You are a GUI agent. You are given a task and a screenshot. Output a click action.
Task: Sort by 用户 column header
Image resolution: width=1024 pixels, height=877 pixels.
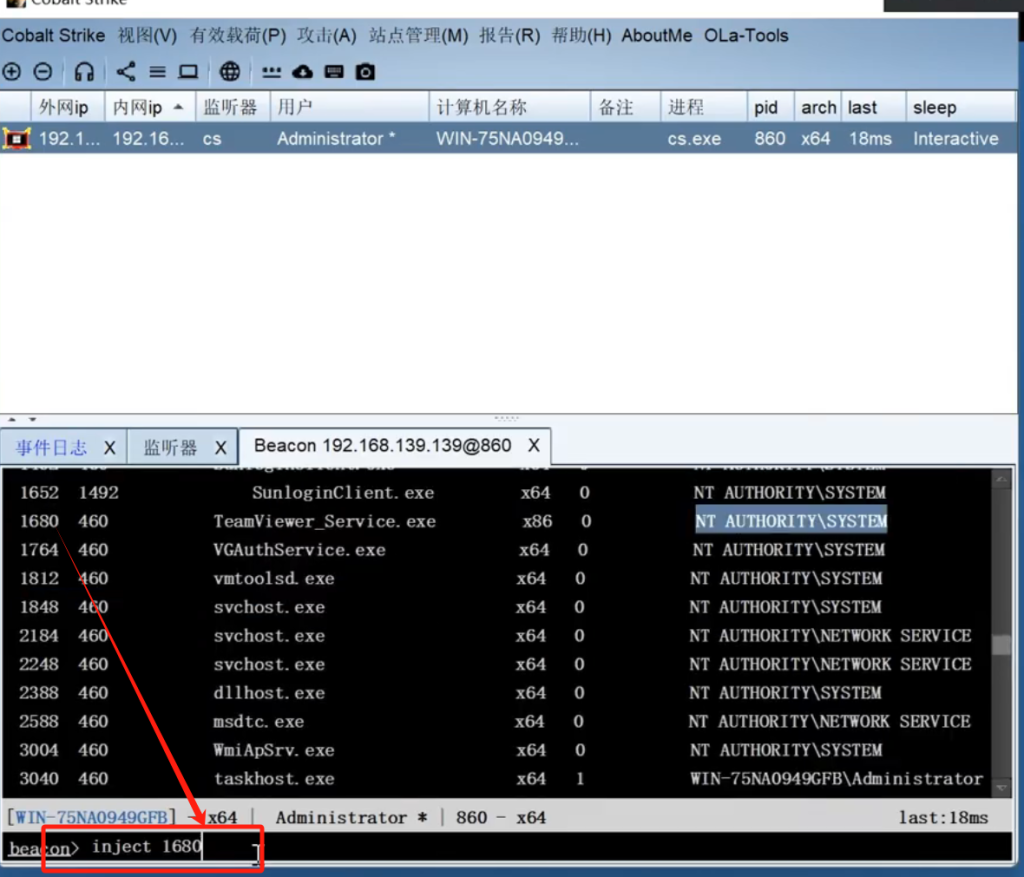[349, 107]
